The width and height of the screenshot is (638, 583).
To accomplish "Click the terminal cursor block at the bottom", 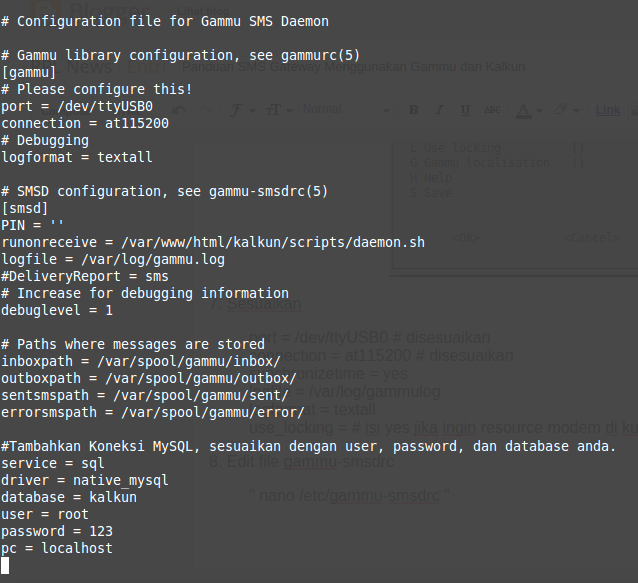I will pos(5,565).
